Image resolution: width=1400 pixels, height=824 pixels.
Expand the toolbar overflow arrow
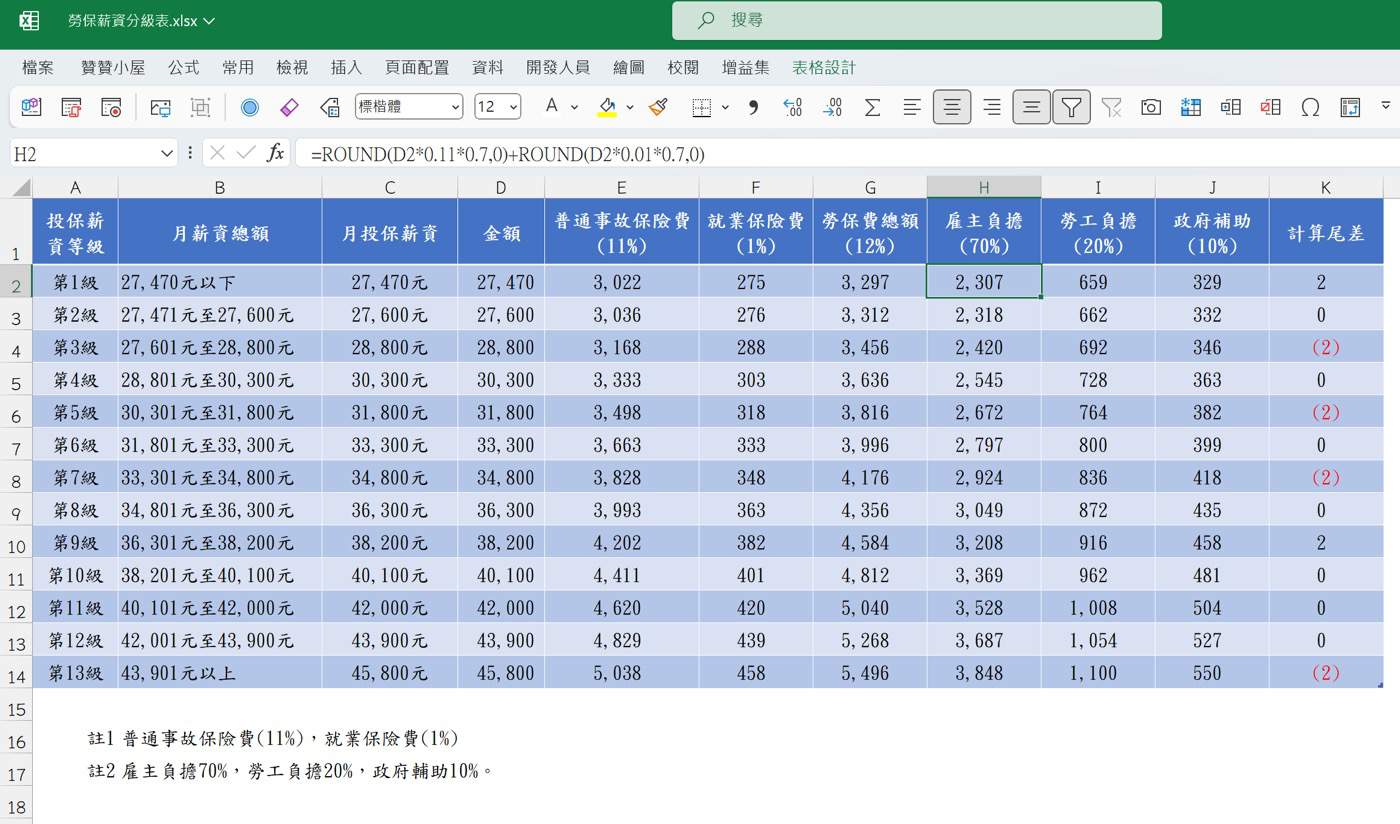pos(1385,105)
